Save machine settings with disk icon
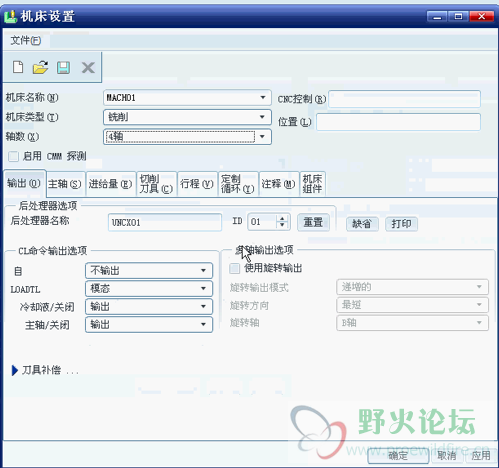The width and height of the screenshot is (499, 468). point(63,68)
